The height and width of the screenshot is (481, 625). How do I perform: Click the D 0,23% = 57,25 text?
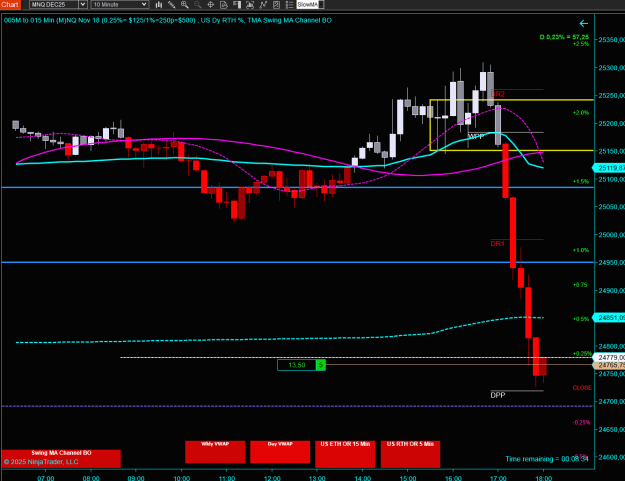564,37
